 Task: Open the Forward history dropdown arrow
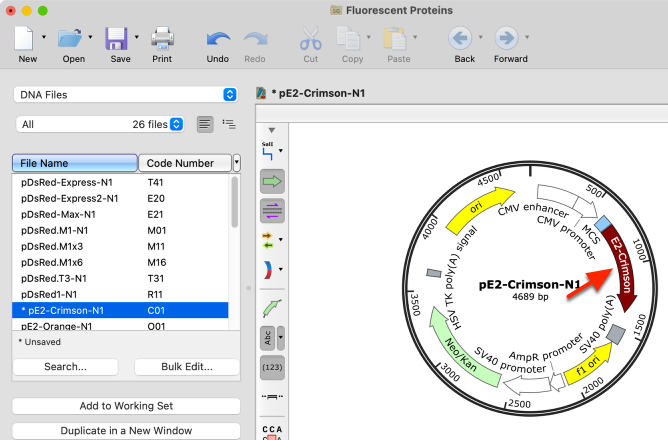[x=527, y=37]
